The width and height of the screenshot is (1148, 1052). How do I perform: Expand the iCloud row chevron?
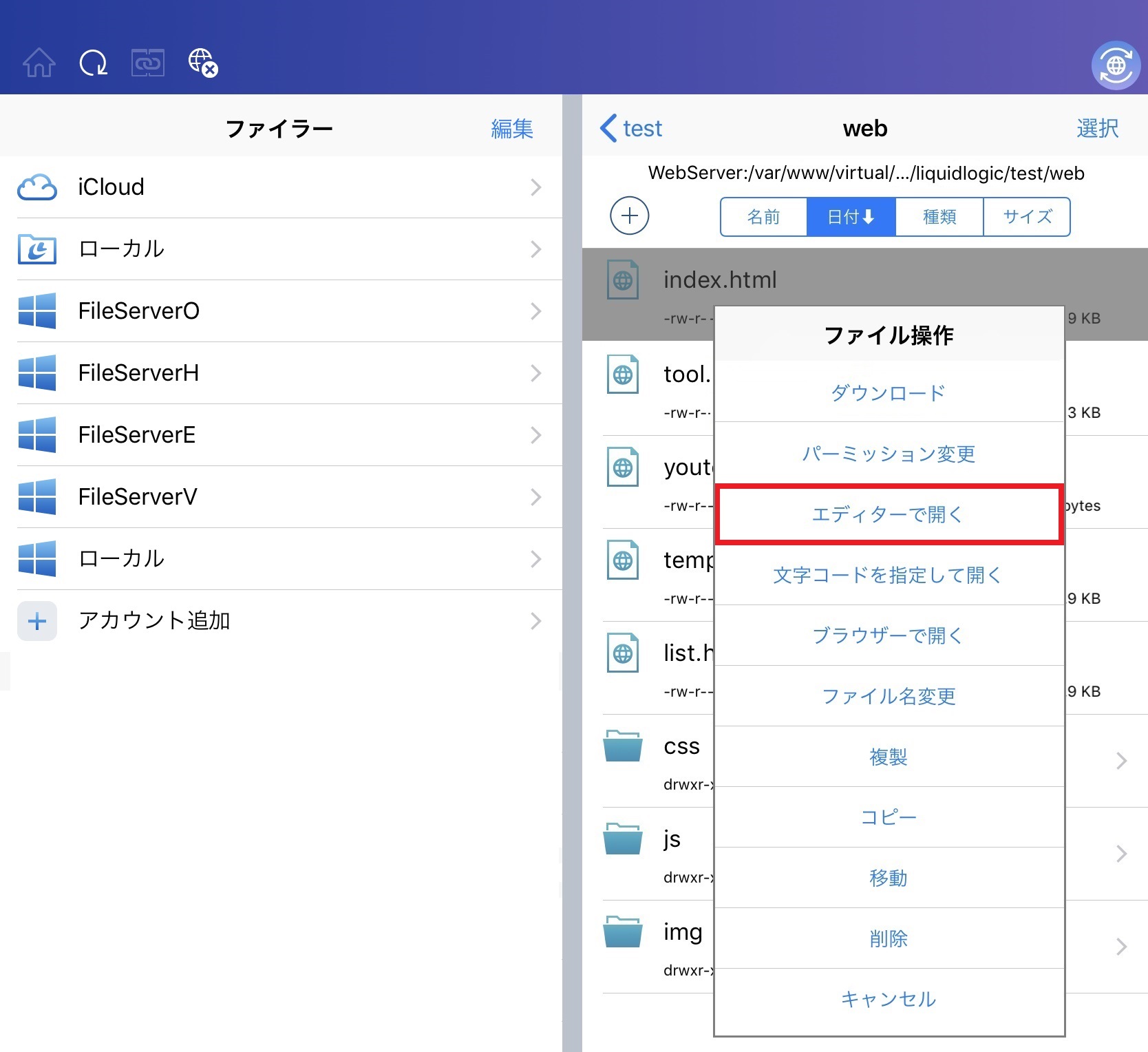tap(535, 187)
